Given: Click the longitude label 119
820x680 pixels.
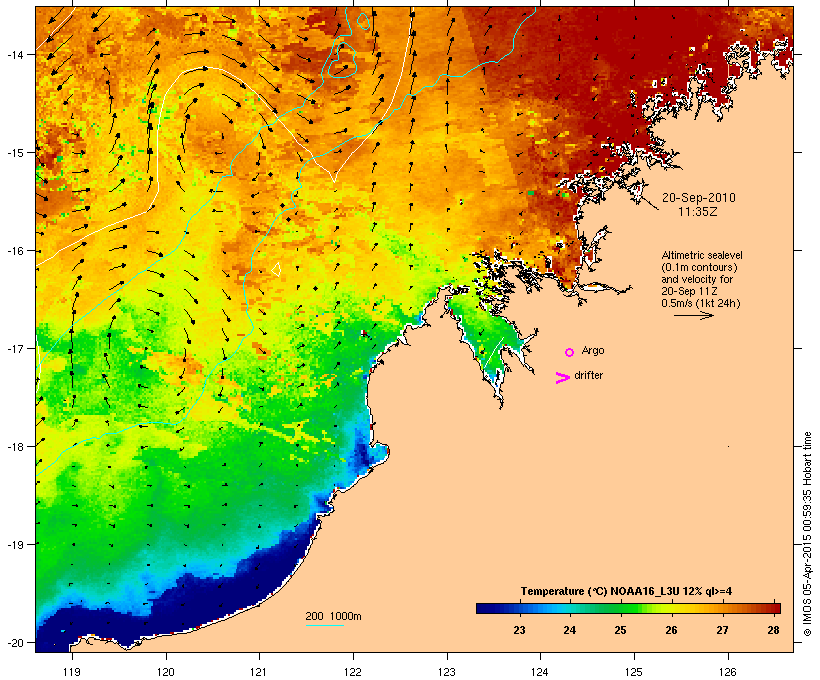Looking at the screenshot, I should pos(72,672).
